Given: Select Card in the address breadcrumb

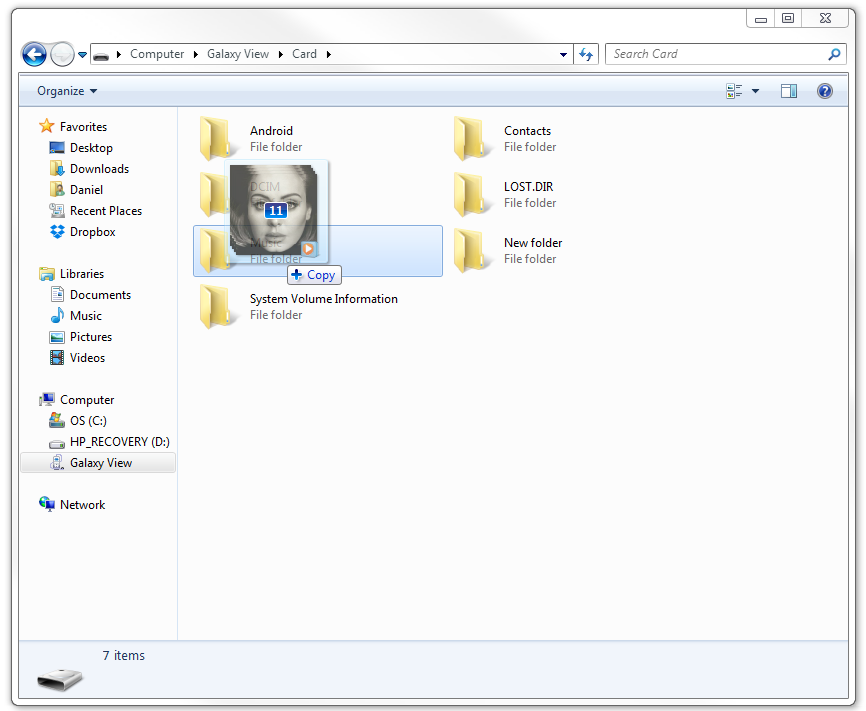Looking at the screenshot, I should (x=304, y=54).
